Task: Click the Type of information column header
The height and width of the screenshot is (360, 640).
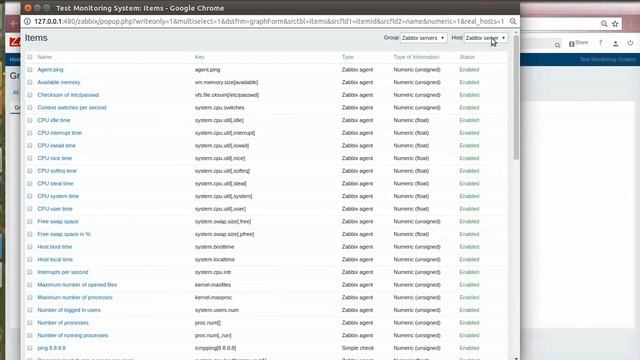Action: coord(416,57)
